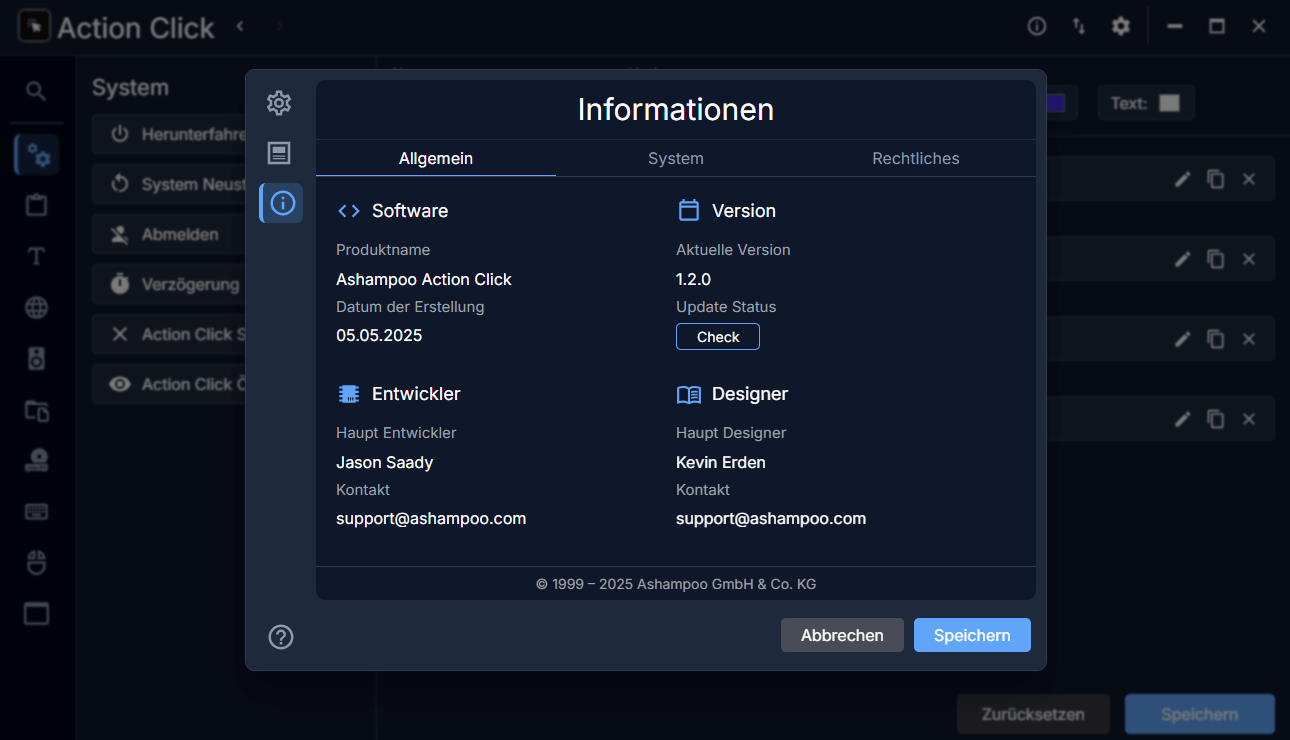The height and width of the screenshot is (740, 1290).
Task: Click the main window's Speichern button
Action: click(x=1200, y=714)
